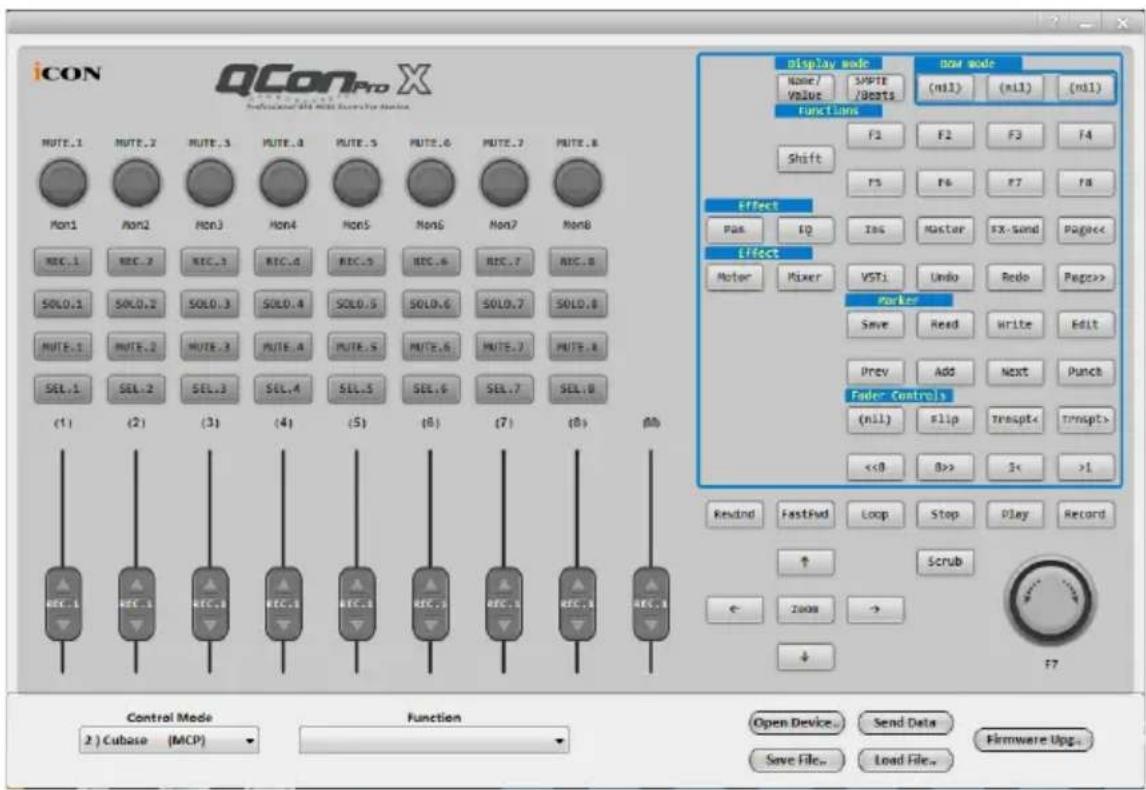Click the Record transport button

(1085, 514)
